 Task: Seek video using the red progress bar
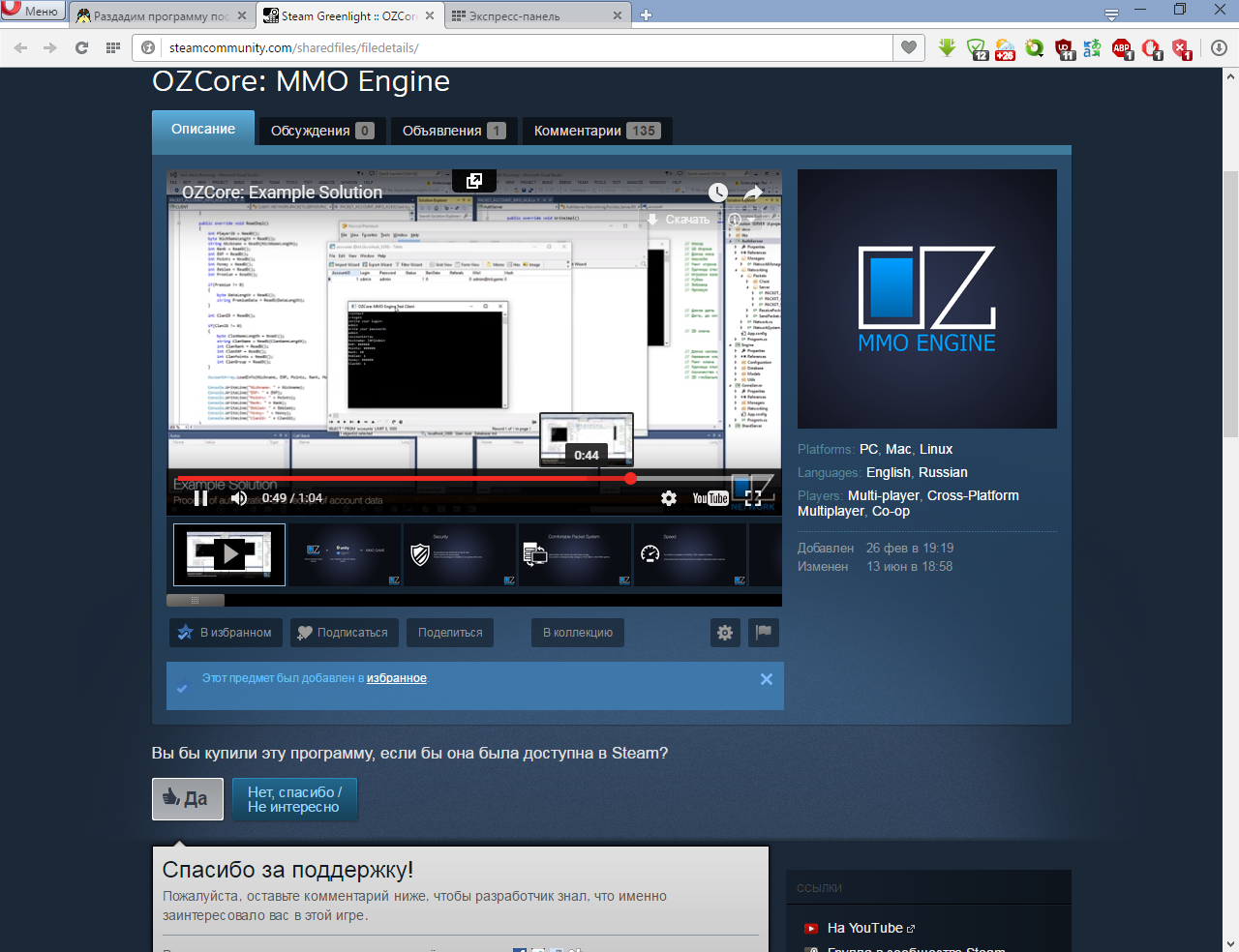coord(476,478)
